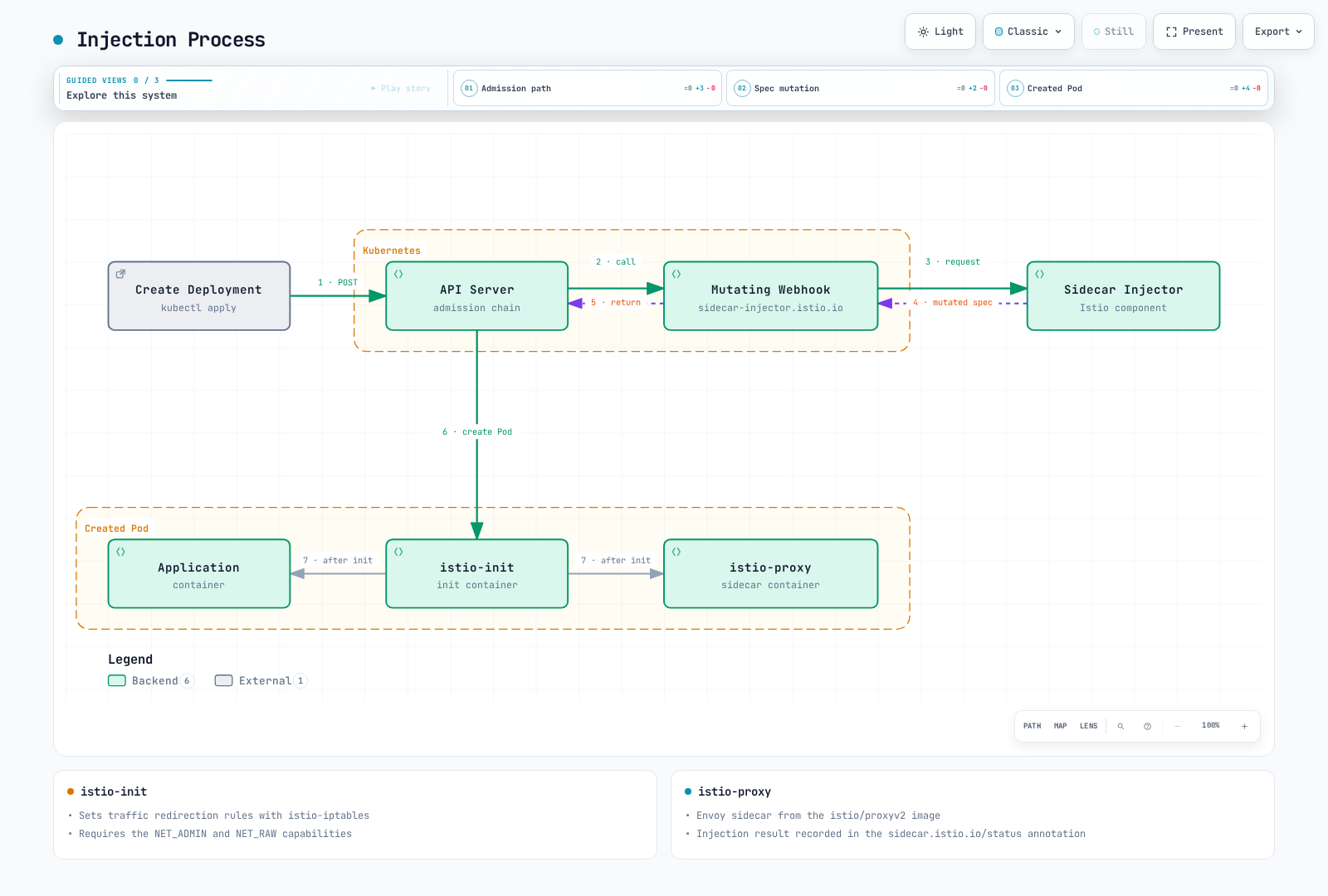Click the '1 · POST' edge label
The image size is (1328, 896).
[x=338, y=283]
